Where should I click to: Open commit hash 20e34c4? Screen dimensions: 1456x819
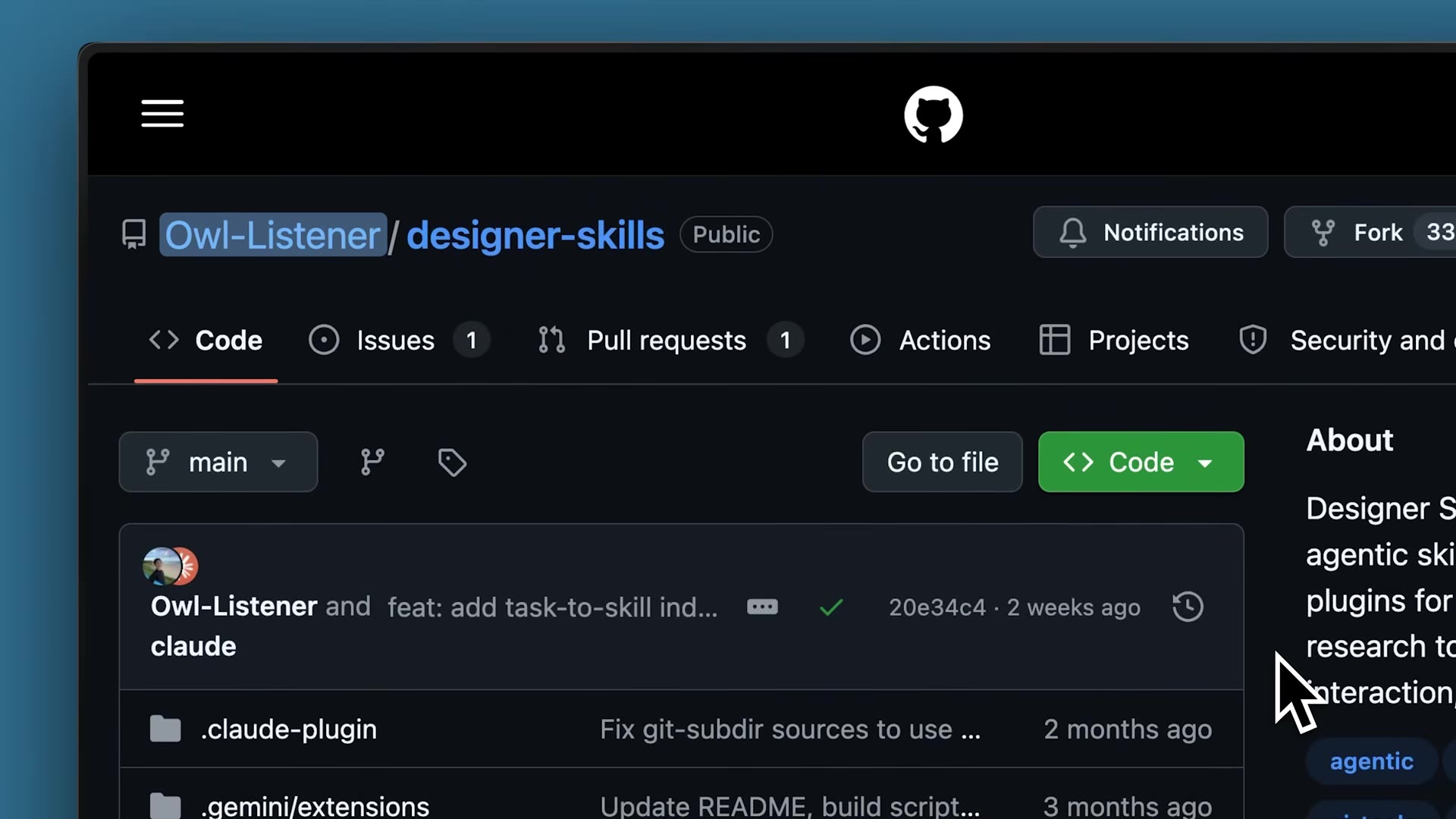point(937,607)
